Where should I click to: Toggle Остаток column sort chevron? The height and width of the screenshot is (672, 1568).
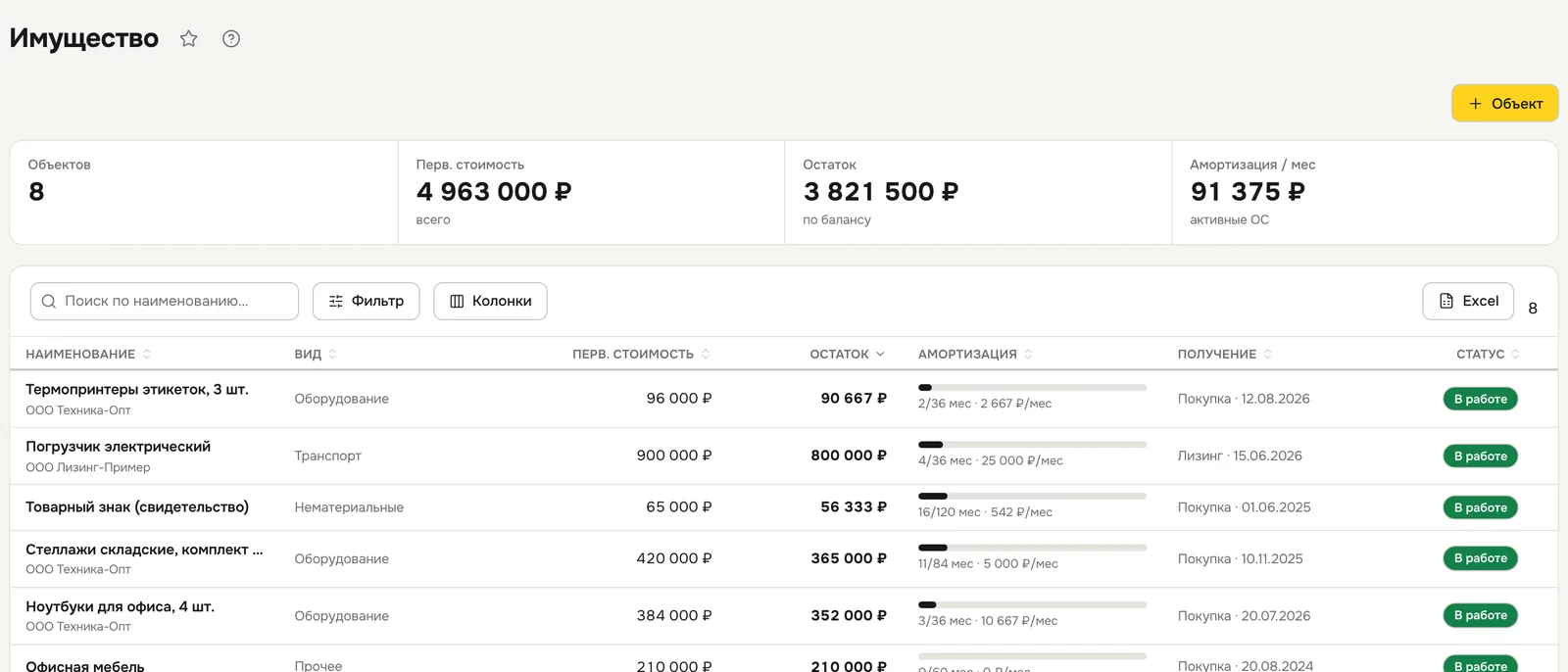click(x=880, y=355)
